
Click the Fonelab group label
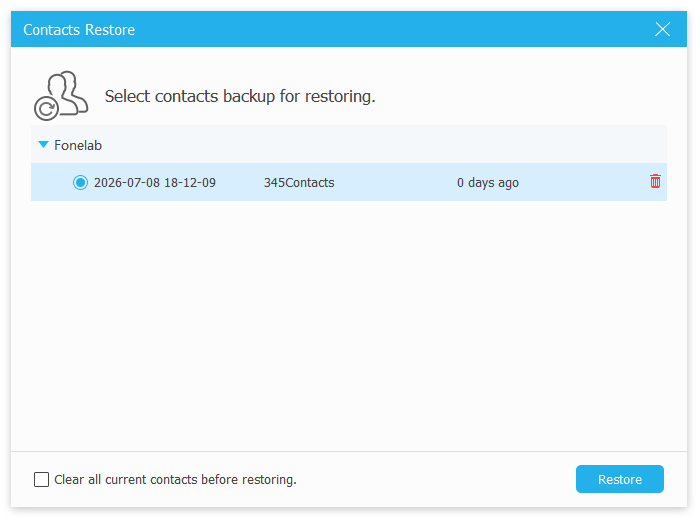click(78, 145)
